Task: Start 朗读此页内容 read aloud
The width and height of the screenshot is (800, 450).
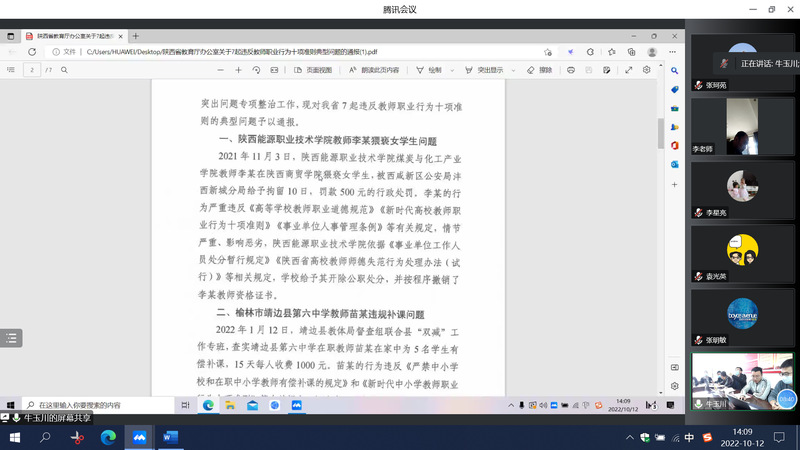Action: (x=374, y=70)
